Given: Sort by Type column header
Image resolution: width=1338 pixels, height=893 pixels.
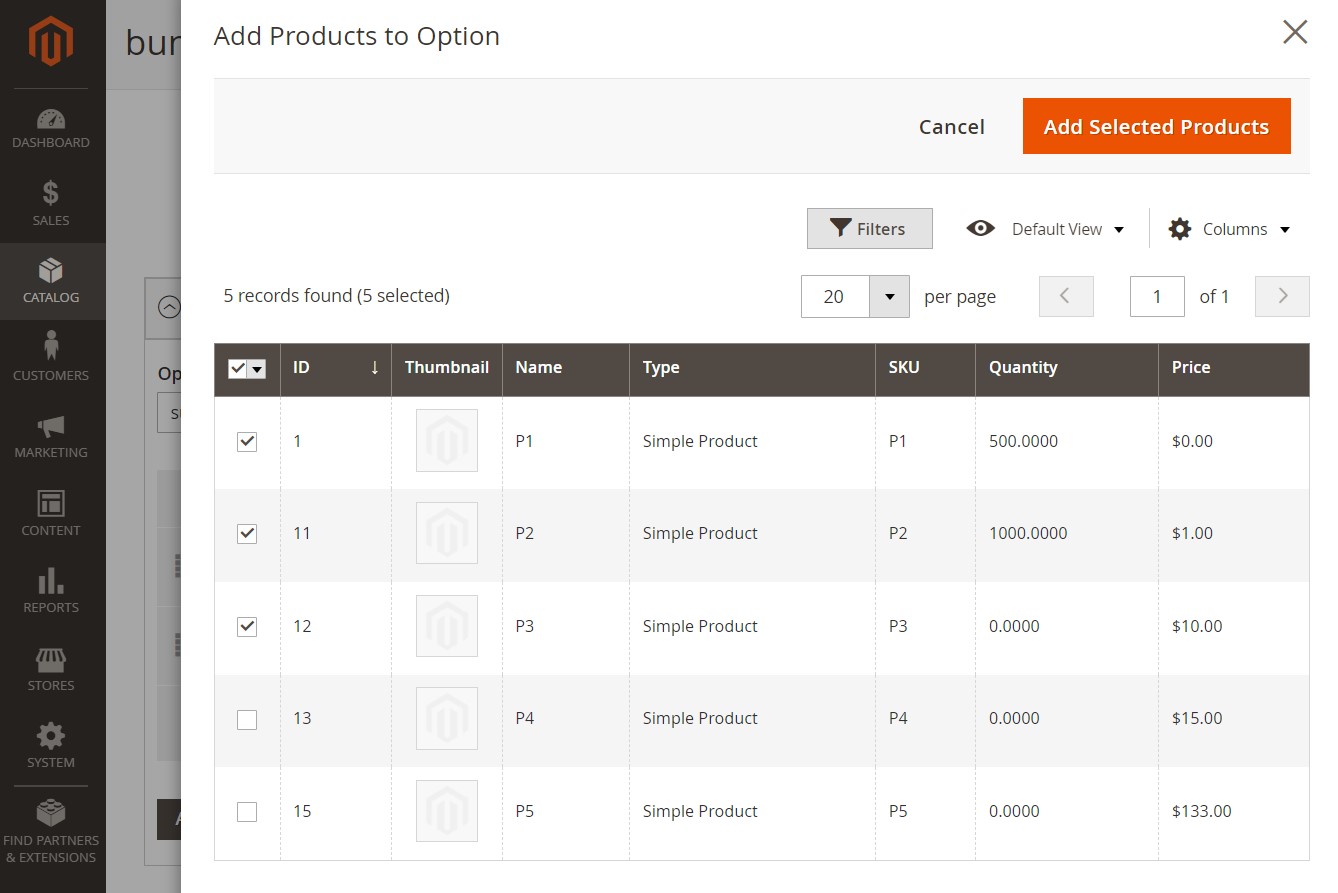Looking at the screenshot, I should coord(753,369).
